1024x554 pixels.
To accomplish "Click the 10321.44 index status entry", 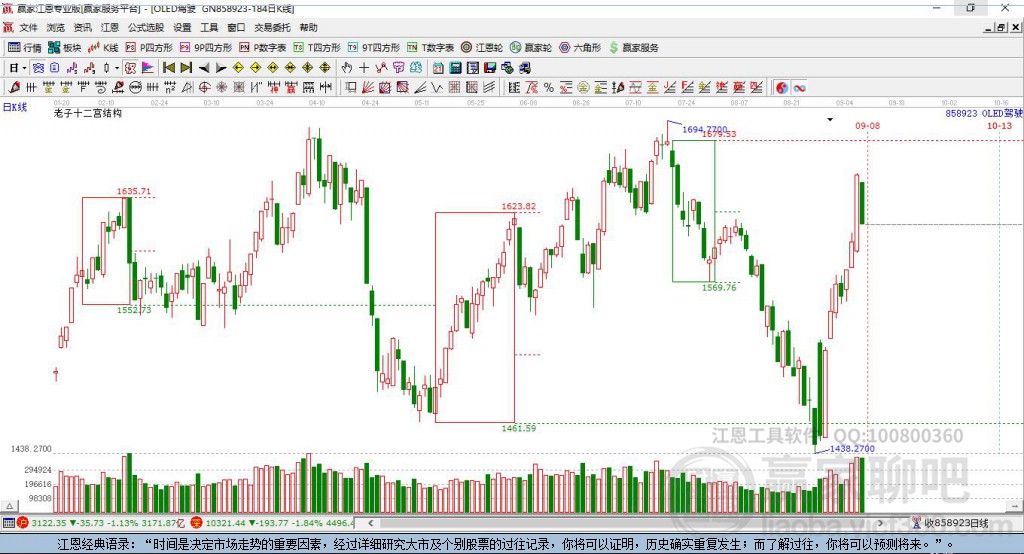I will tap(272, 523).
